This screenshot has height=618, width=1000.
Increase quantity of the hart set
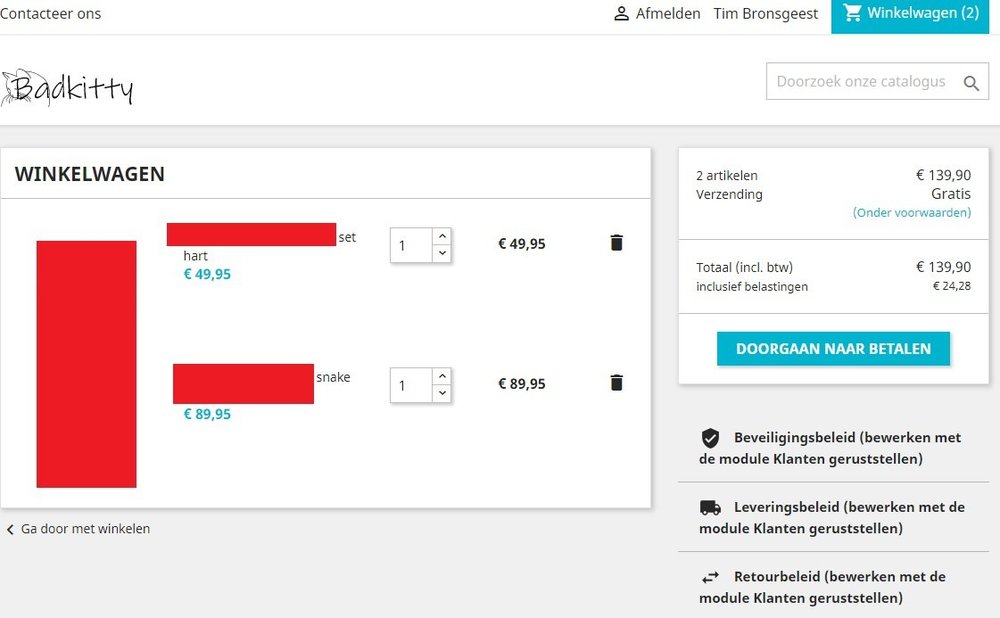point(442,237)
